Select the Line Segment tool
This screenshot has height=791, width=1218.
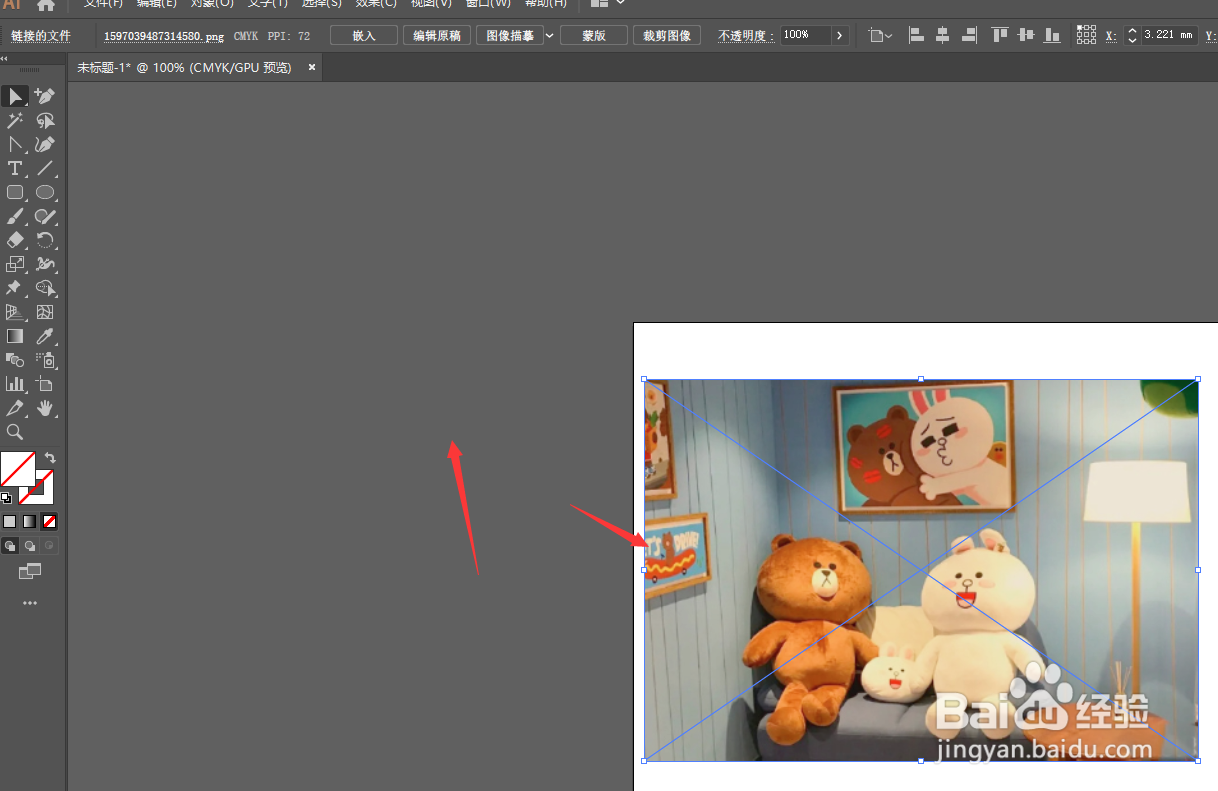point(45,168)
